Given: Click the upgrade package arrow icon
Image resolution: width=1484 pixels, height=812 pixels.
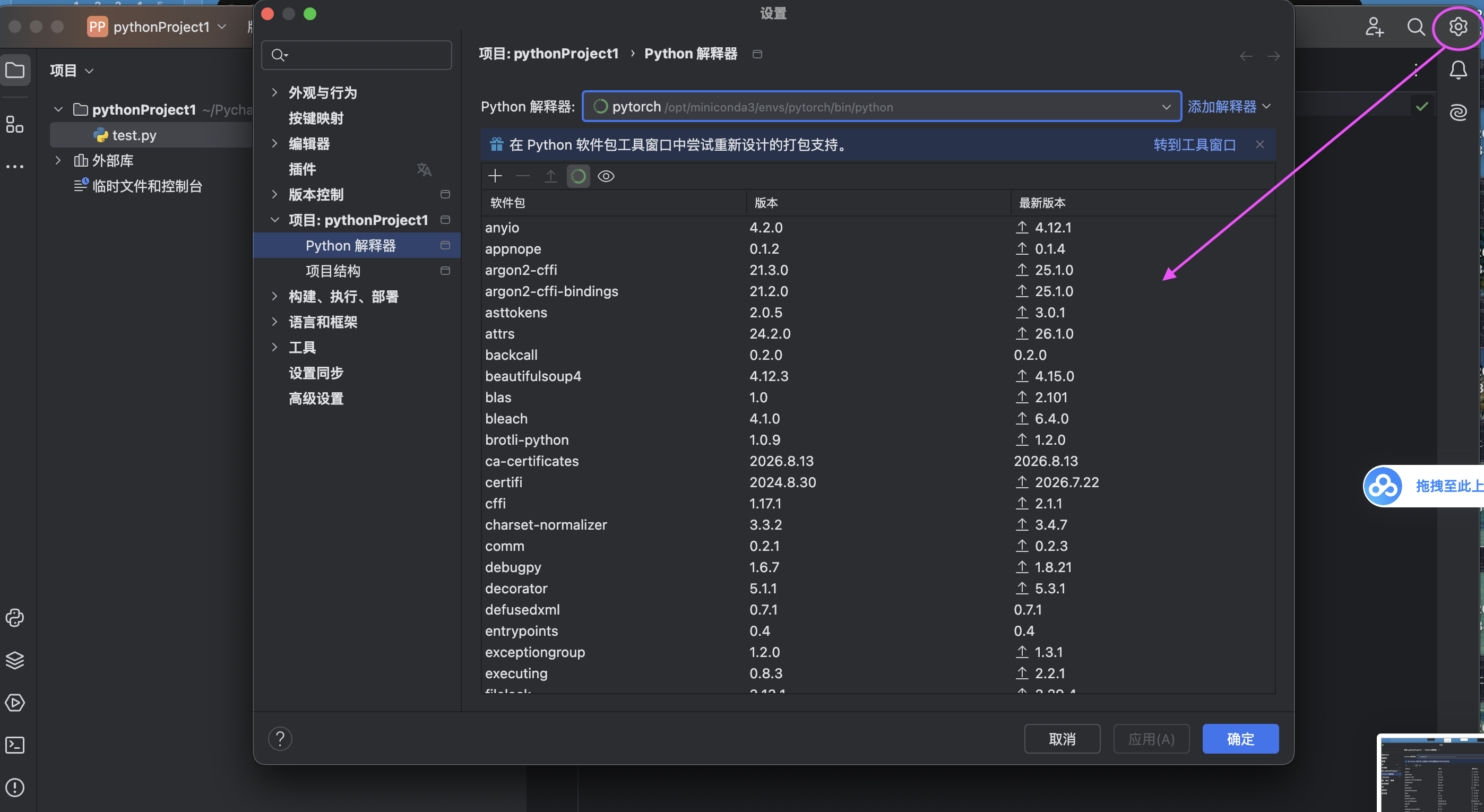Looking at the screenshot, I should 551,176.
